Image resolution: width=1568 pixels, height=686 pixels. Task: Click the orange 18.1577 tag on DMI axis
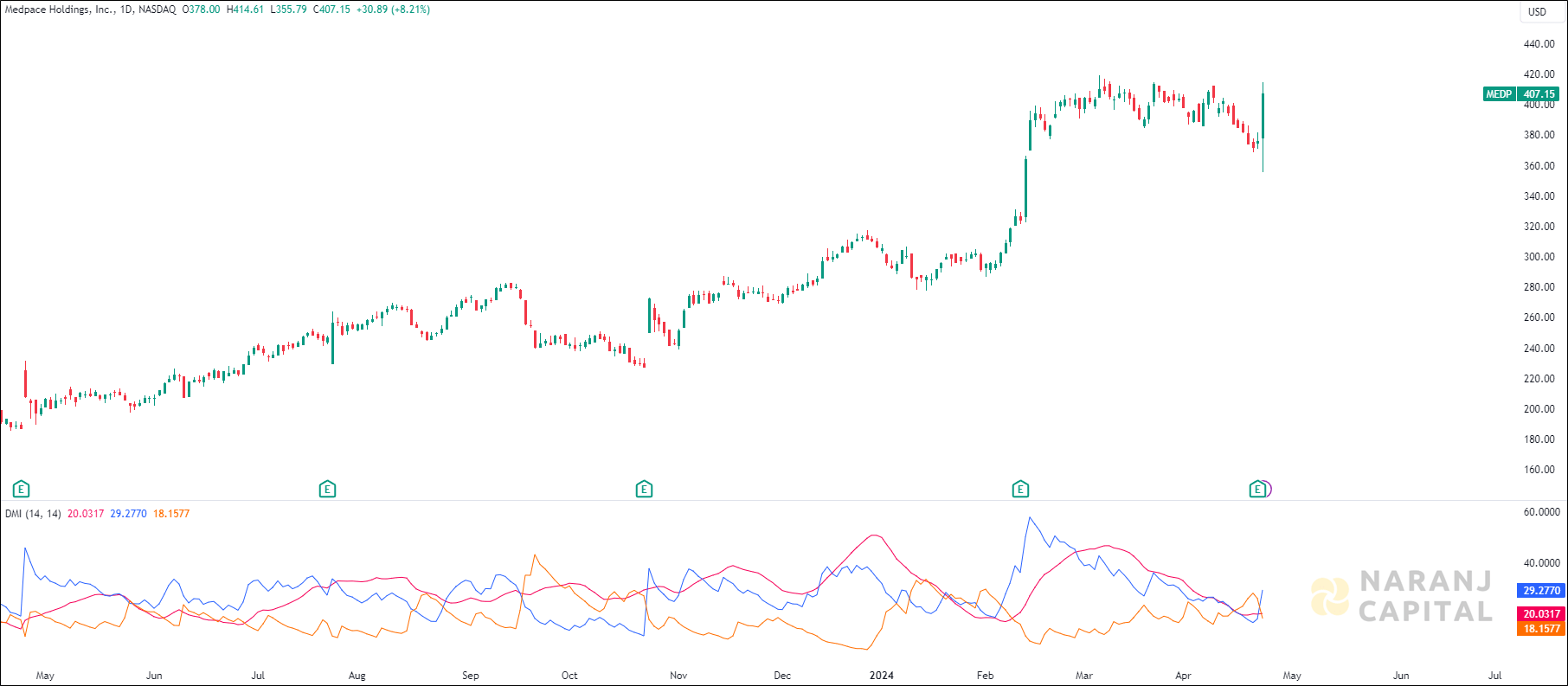point(1541,629)
